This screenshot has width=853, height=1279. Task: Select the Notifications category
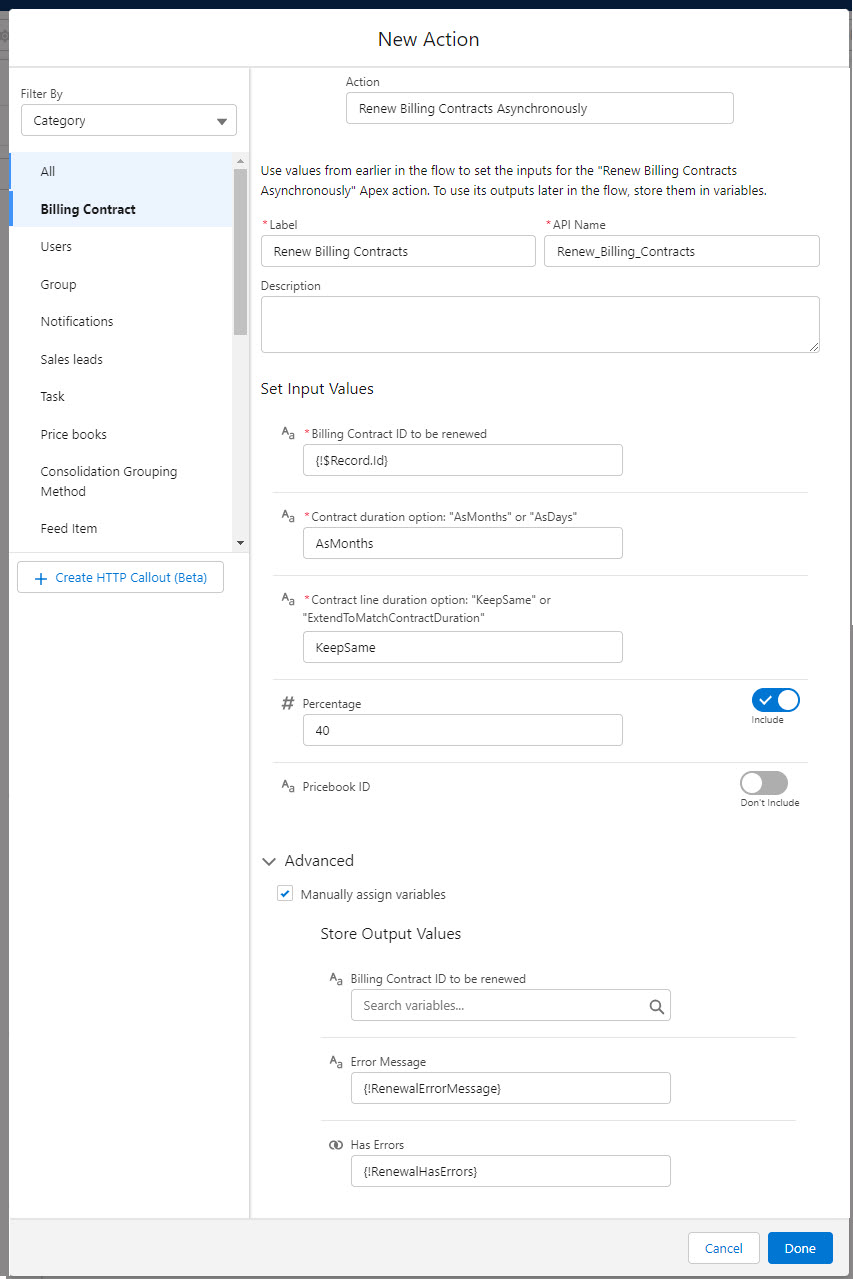77,322
